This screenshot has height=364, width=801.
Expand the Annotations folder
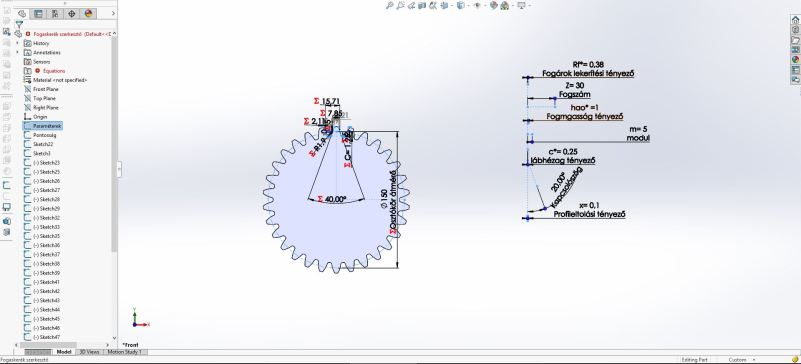(x=17, y=53)
